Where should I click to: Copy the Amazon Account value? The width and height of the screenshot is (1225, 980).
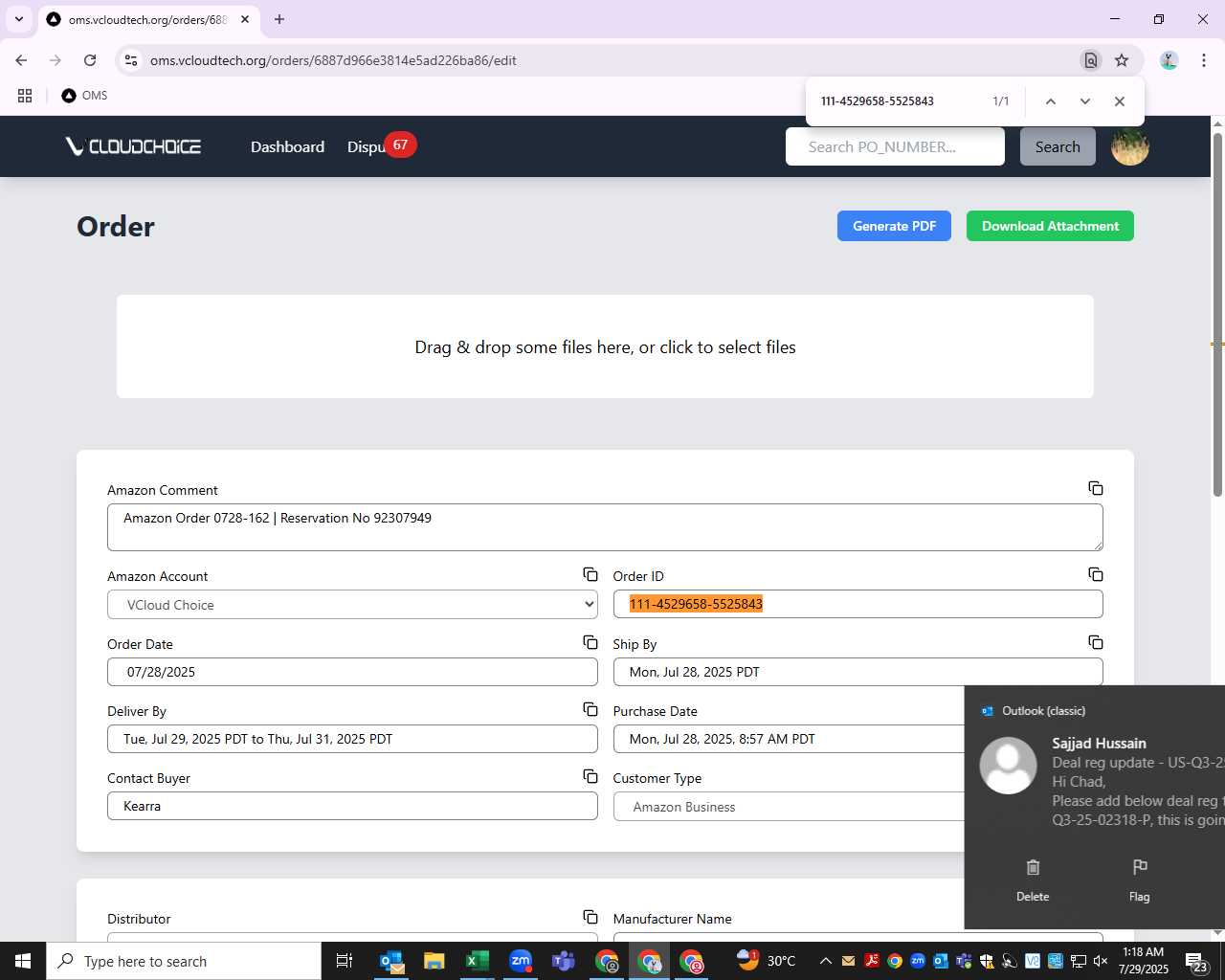coord(590,575)
